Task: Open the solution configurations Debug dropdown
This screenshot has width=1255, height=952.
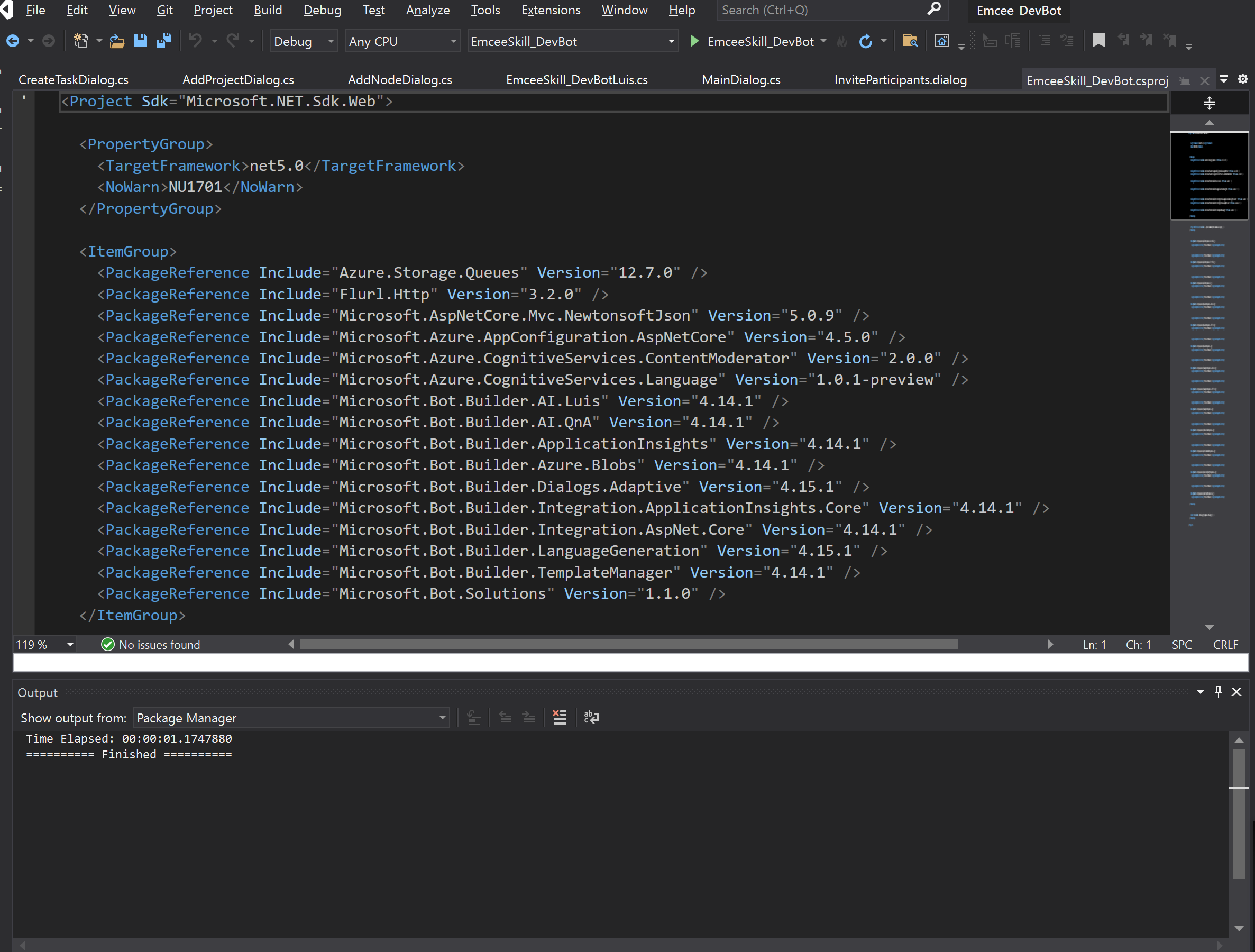Action: (x=304, y=41)
